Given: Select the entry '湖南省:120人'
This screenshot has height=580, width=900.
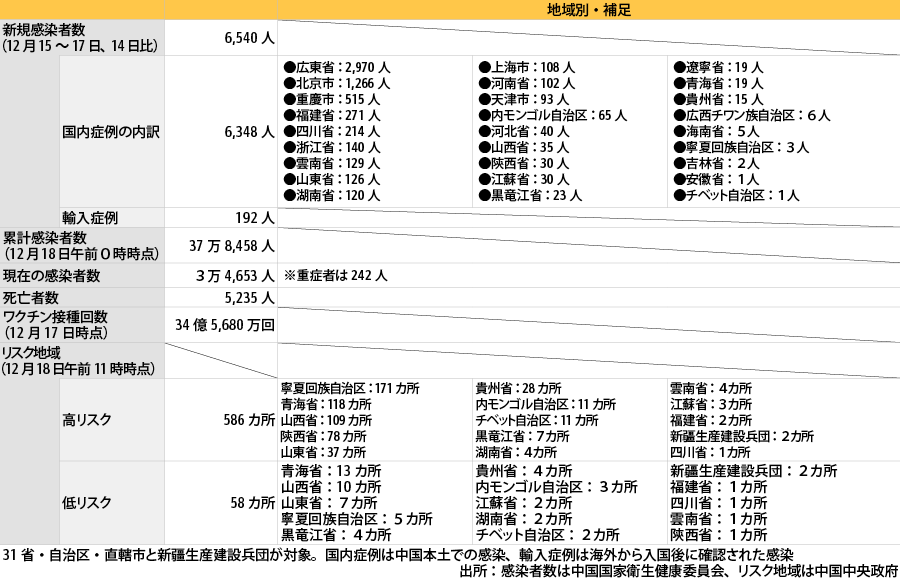Looking at the screenshot, I should click(x=331, y=196).
